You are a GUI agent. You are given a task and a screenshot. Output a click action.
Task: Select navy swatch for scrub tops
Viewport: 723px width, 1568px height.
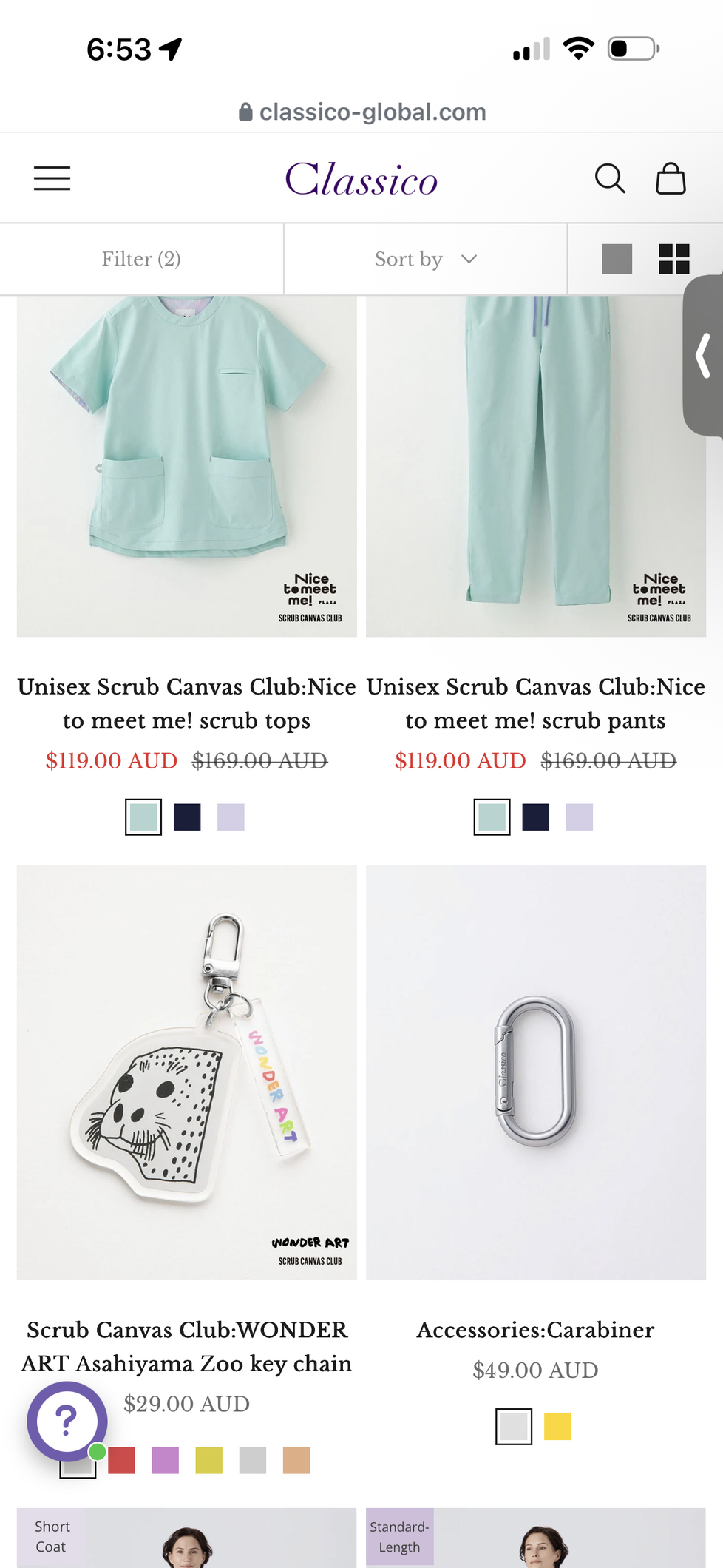pyautogui.click(x=187, y=817)
